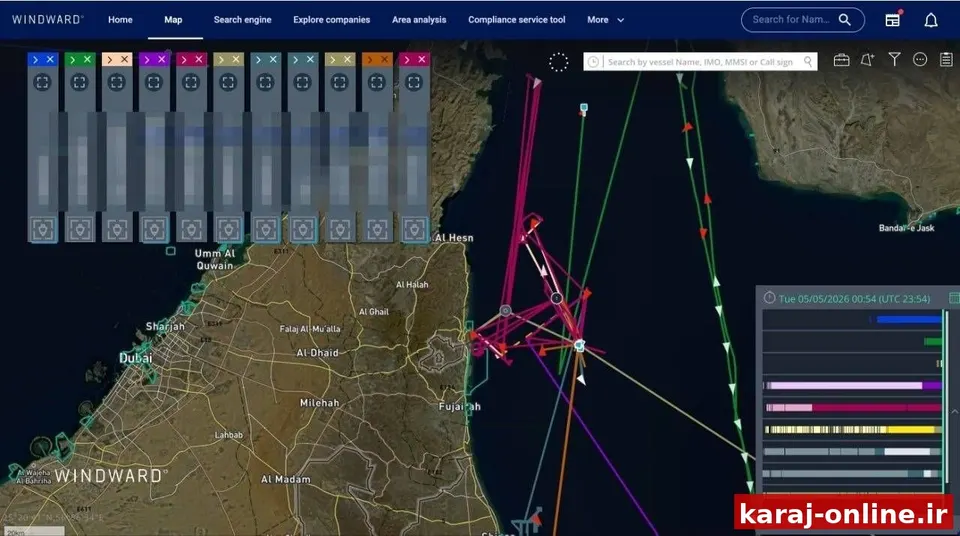The height and width of the screenshot is (536, 960).
Task: Open the circled ellipsis options icon
Action: click(x=920, y=59)
